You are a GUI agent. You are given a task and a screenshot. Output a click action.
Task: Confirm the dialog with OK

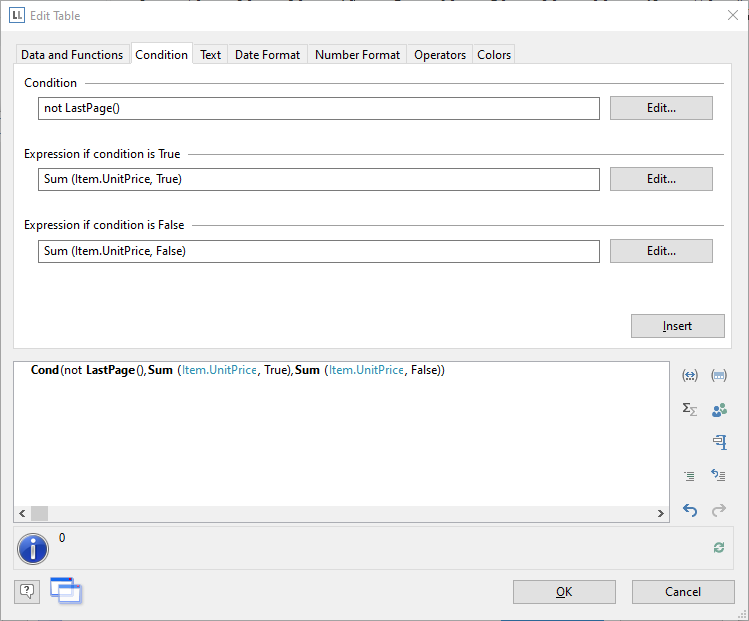click(564, 592)
